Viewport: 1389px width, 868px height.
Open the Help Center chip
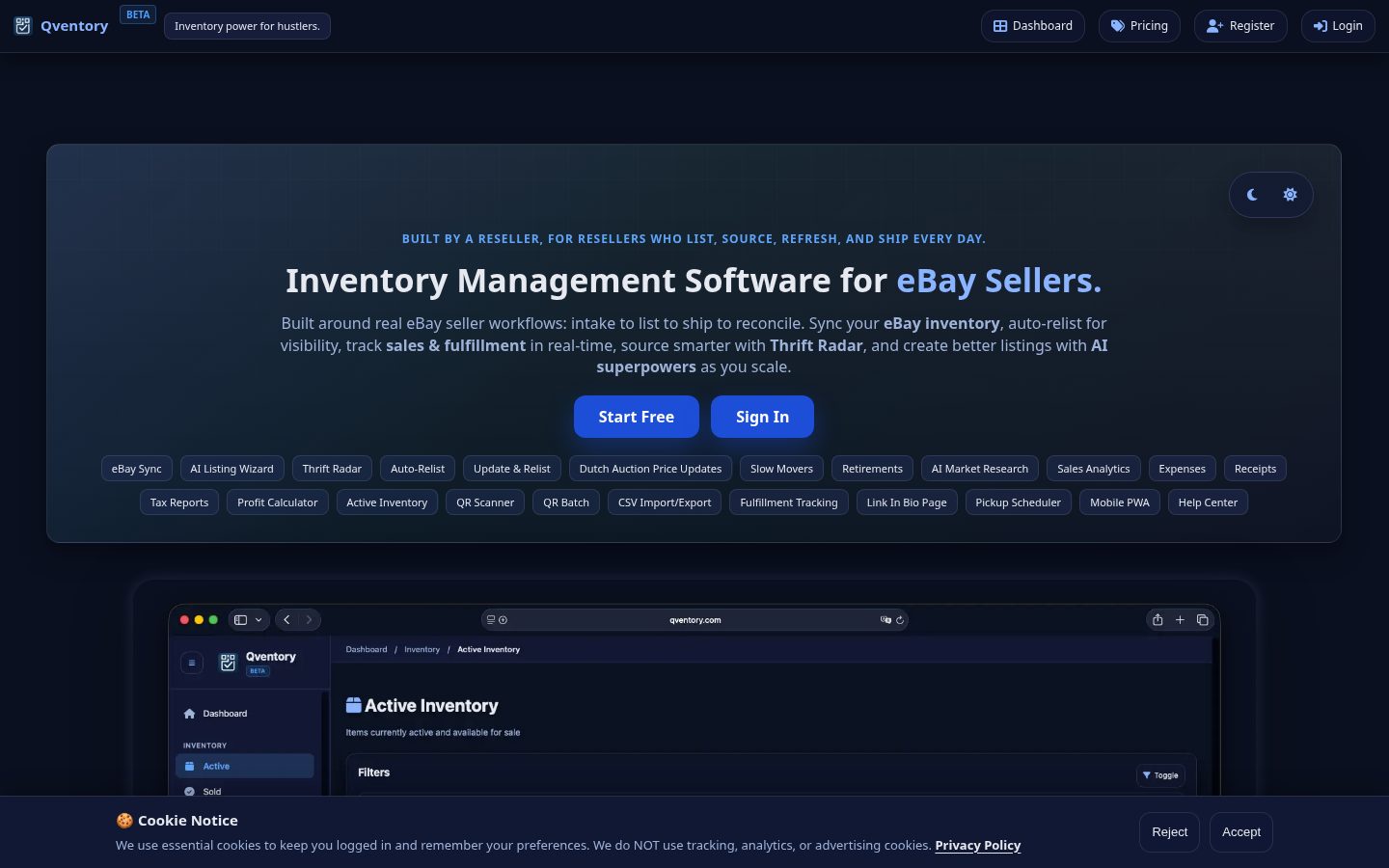(x=1208, y=502)
